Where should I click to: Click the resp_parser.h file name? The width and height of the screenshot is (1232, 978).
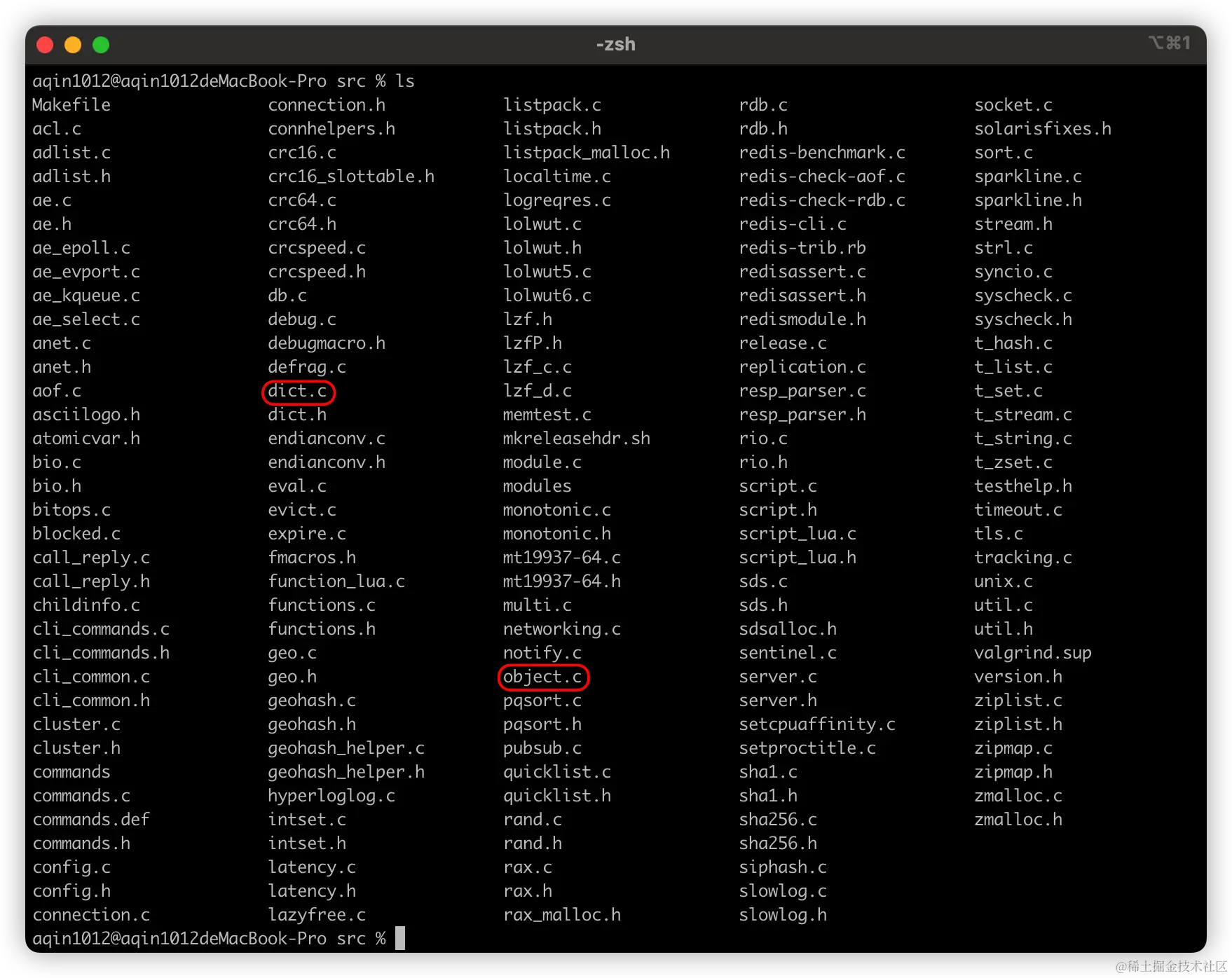pyautogui.click(x=802, y=415)
